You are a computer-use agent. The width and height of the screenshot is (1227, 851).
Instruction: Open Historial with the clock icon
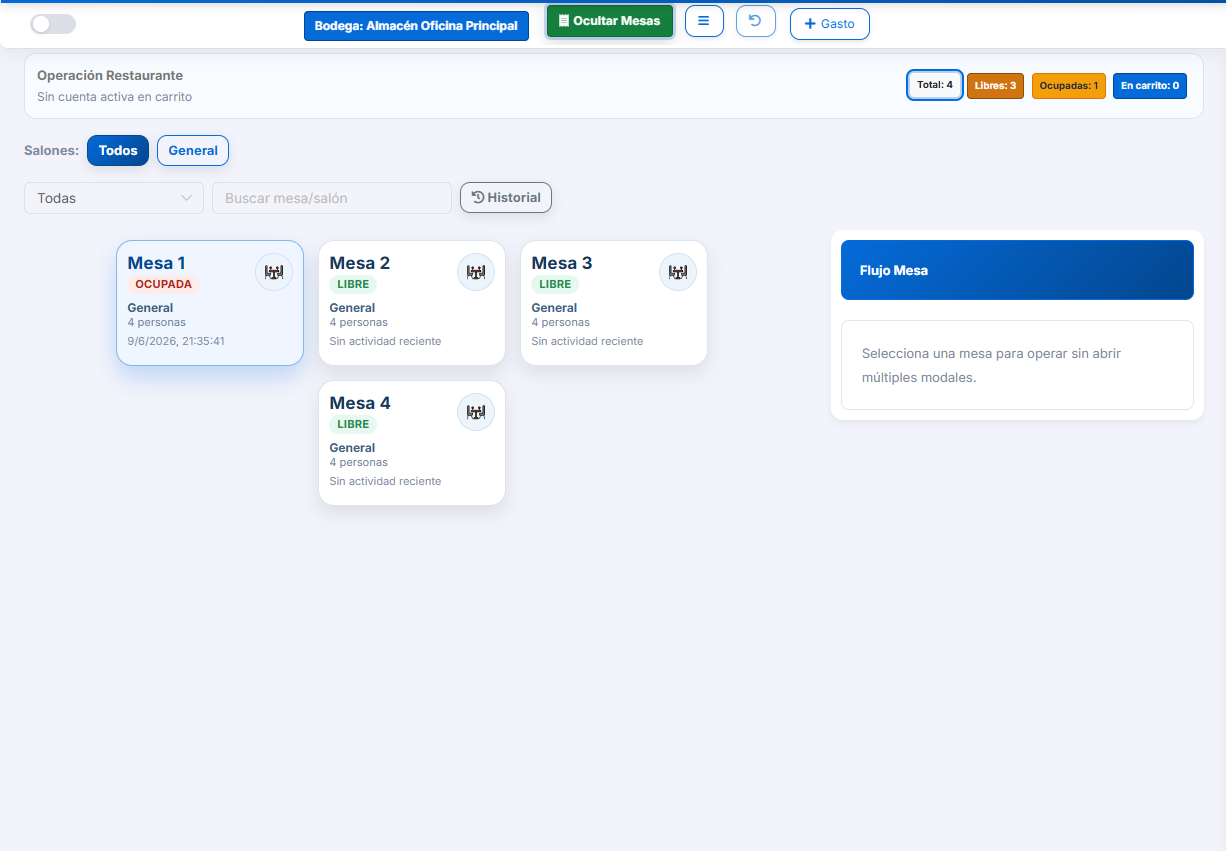point(506,197)
